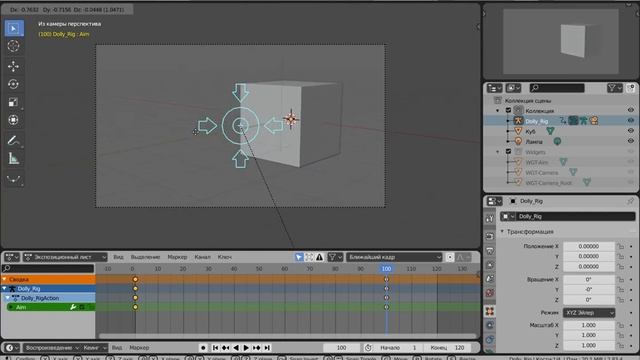Collapse the Dolly_RigAction channel
The image size is (640, 360).
click(7, 298)
